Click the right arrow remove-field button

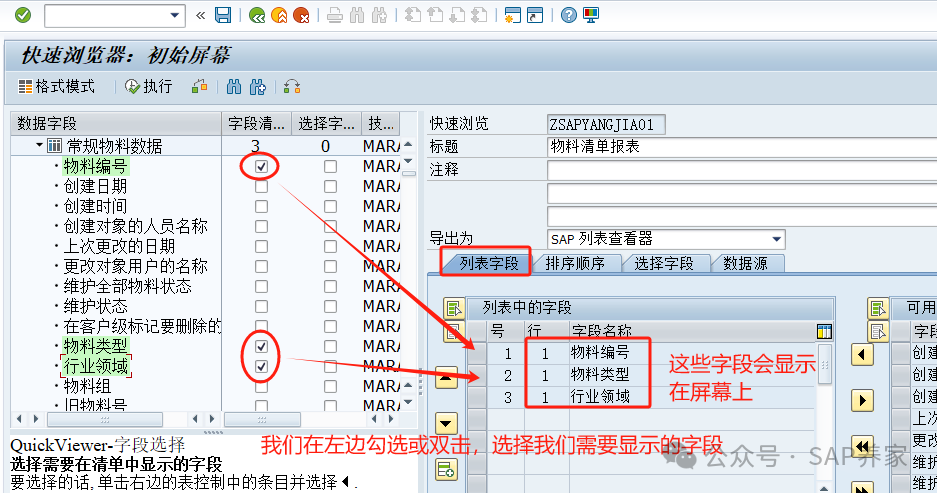click(x=862, y=400)
